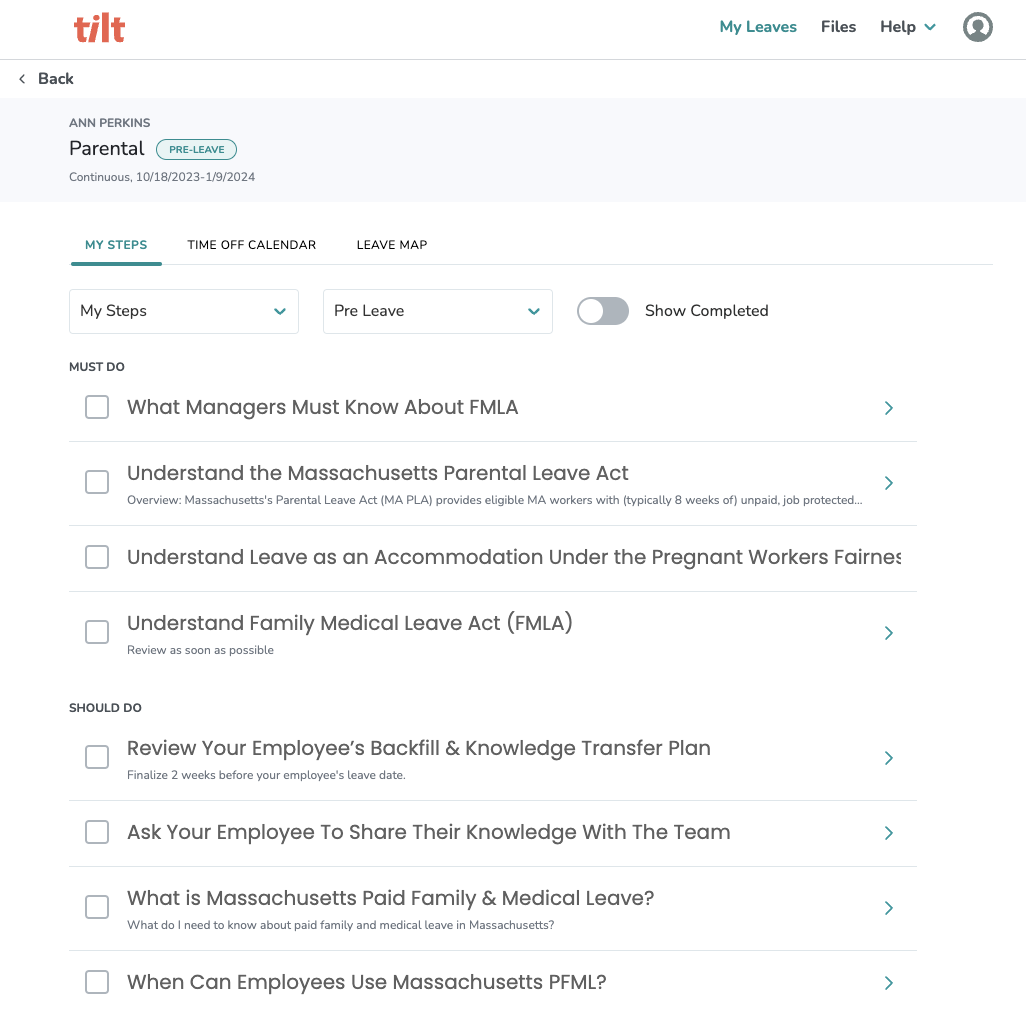This screenshot has height=1030, width=1026.
Task: Open the Files page
Action: pos(838,27)
